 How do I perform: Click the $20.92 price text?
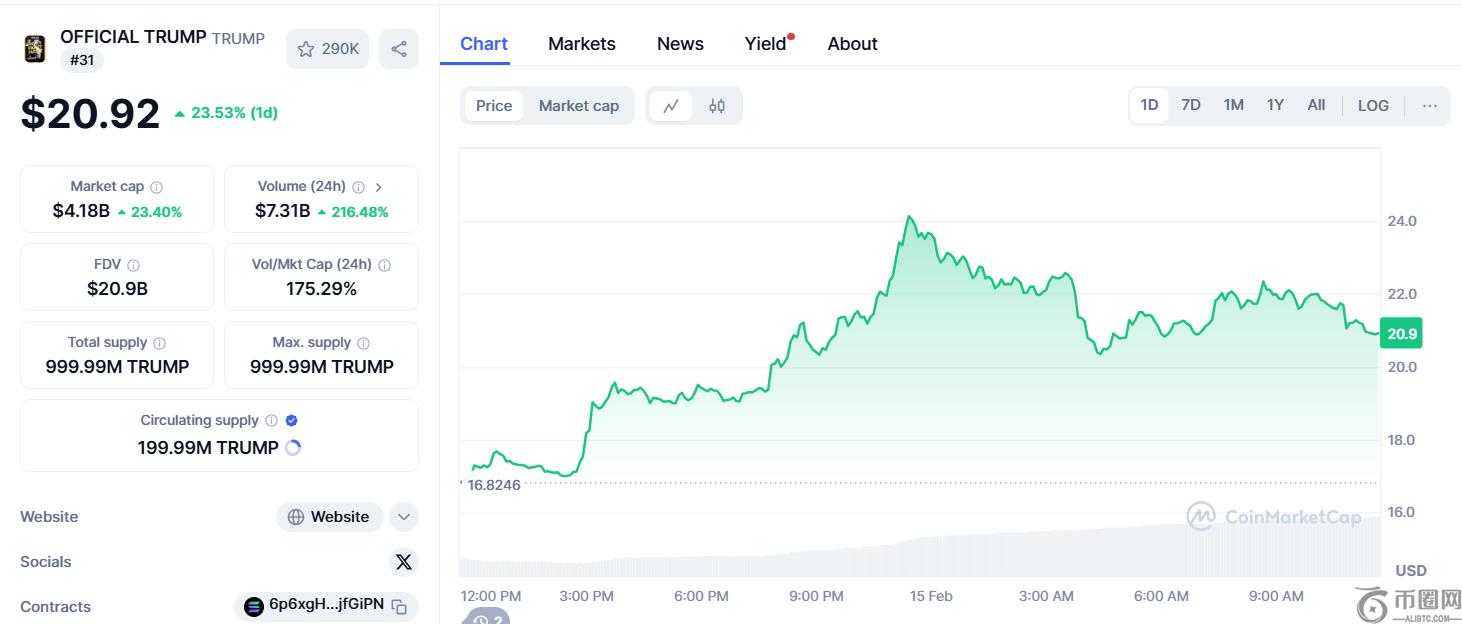[90, 113]
